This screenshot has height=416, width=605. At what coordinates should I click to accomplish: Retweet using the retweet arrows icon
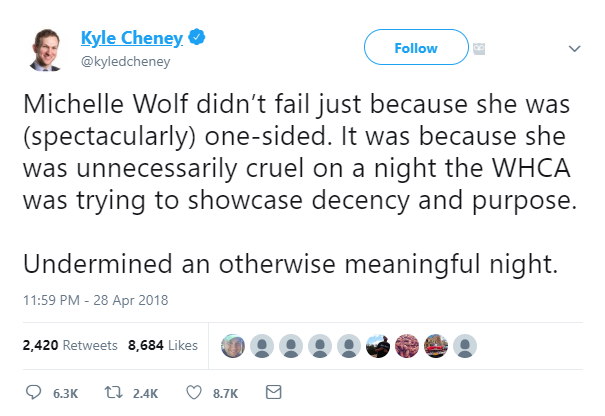114,393
